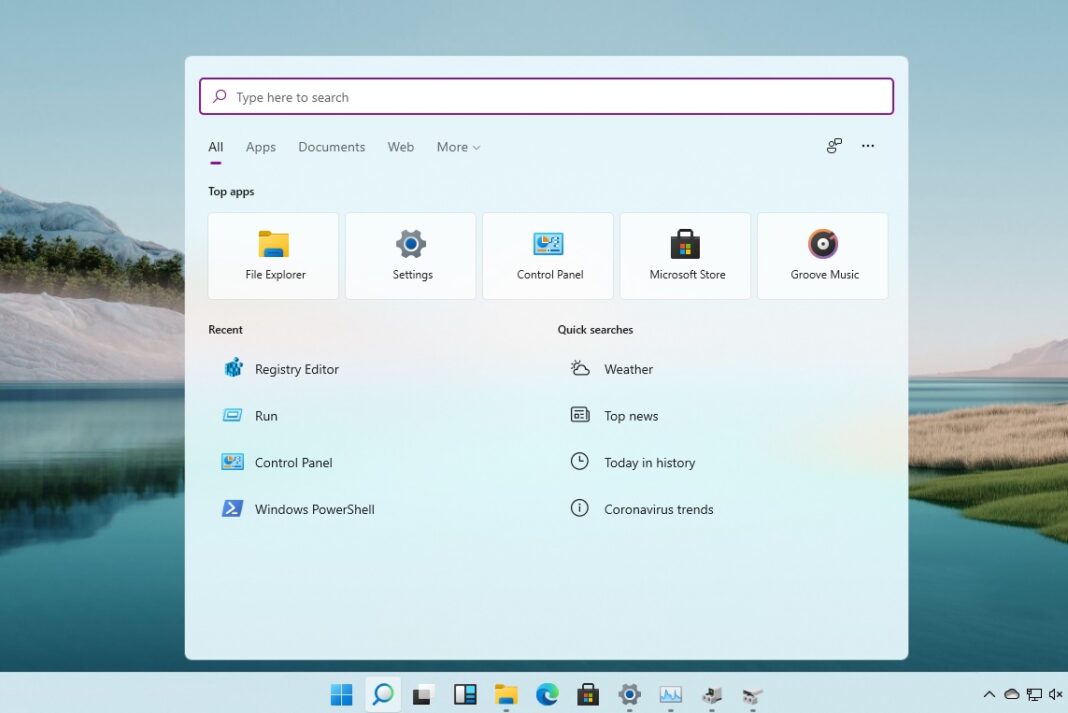Launch Windows PowerShell from Recent list
The image size is (1068, 713).
pyautogui.click(x=315, y=509)
